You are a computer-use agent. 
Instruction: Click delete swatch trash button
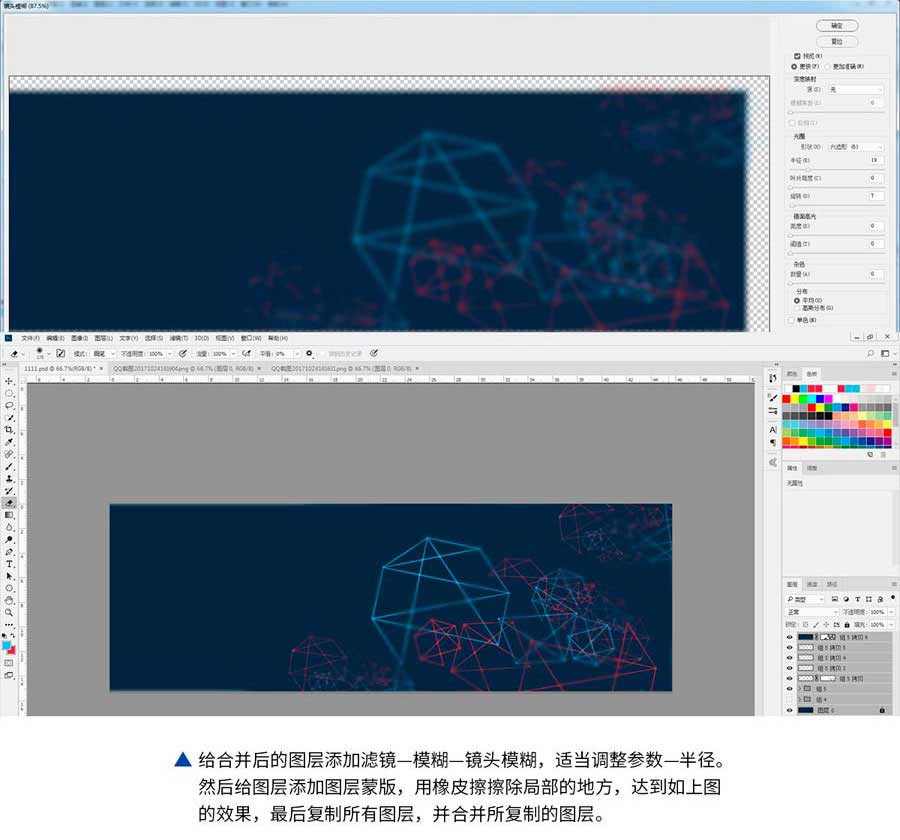coord(883,454)
